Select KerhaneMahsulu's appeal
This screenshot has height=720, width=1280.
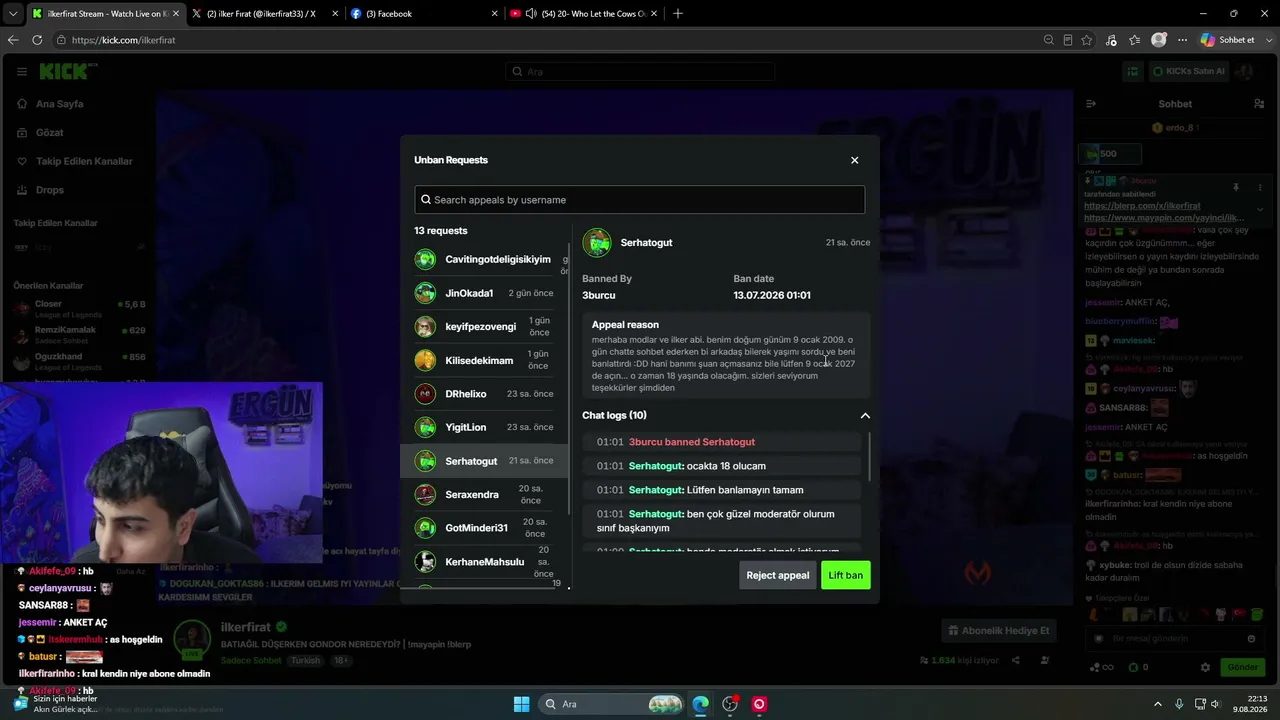pyautogui.click(x=485, y=561)
